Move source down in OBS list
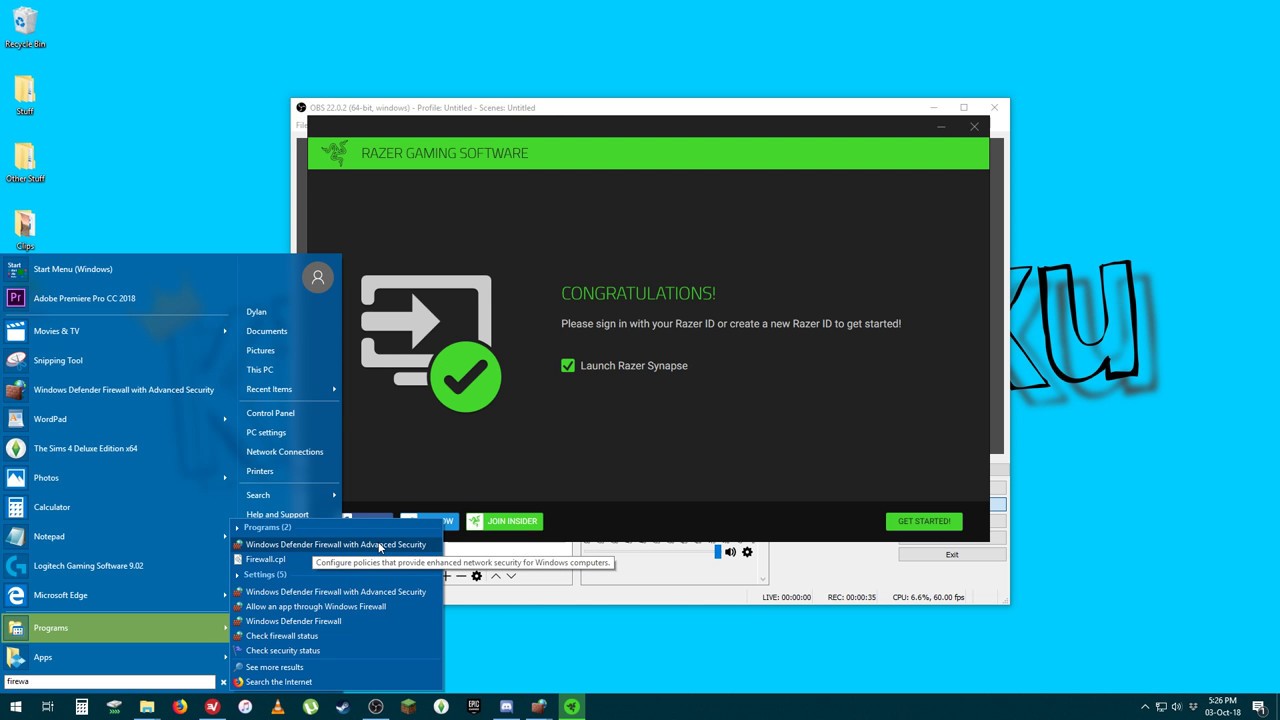Screen dimensions: 1280x720 [511, 576]
